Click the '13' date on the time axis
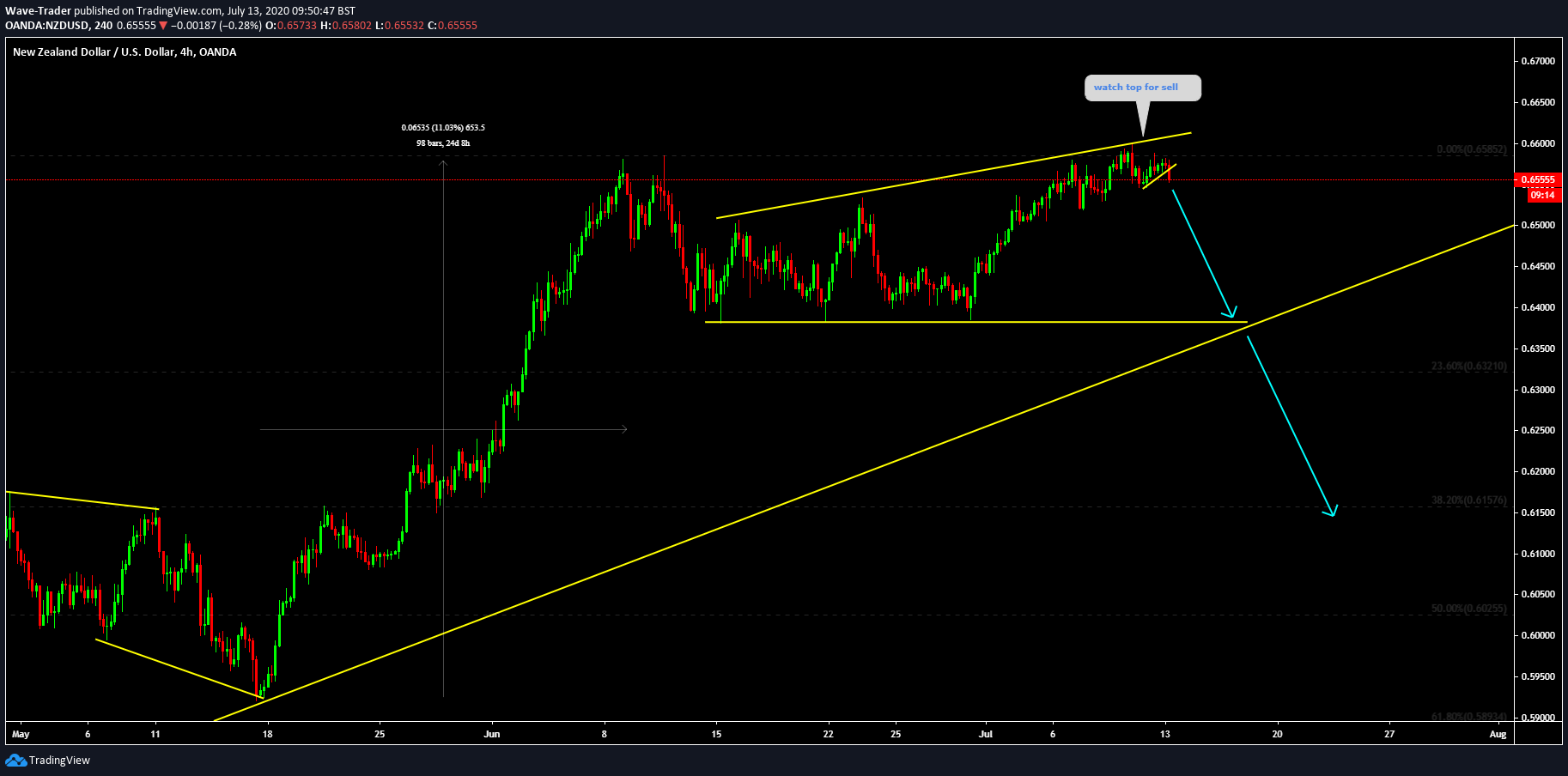Image resolution: width=1568 pixels, height=776 pixels. coord(1165,734)
